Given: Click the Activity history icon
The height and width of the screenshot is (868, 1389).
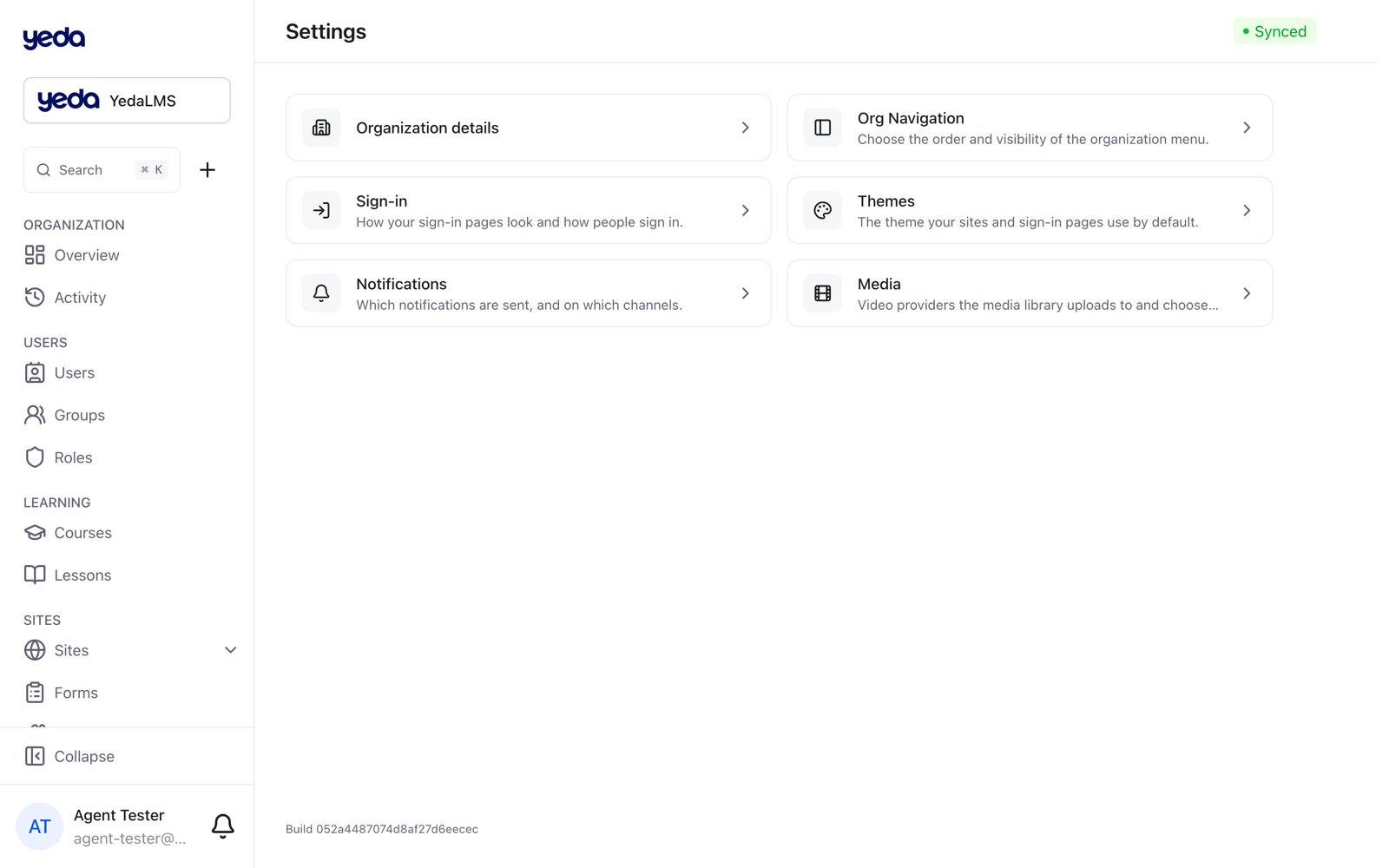Looking at the screenshot, I should pyautogui.click(x=35, y=298).
